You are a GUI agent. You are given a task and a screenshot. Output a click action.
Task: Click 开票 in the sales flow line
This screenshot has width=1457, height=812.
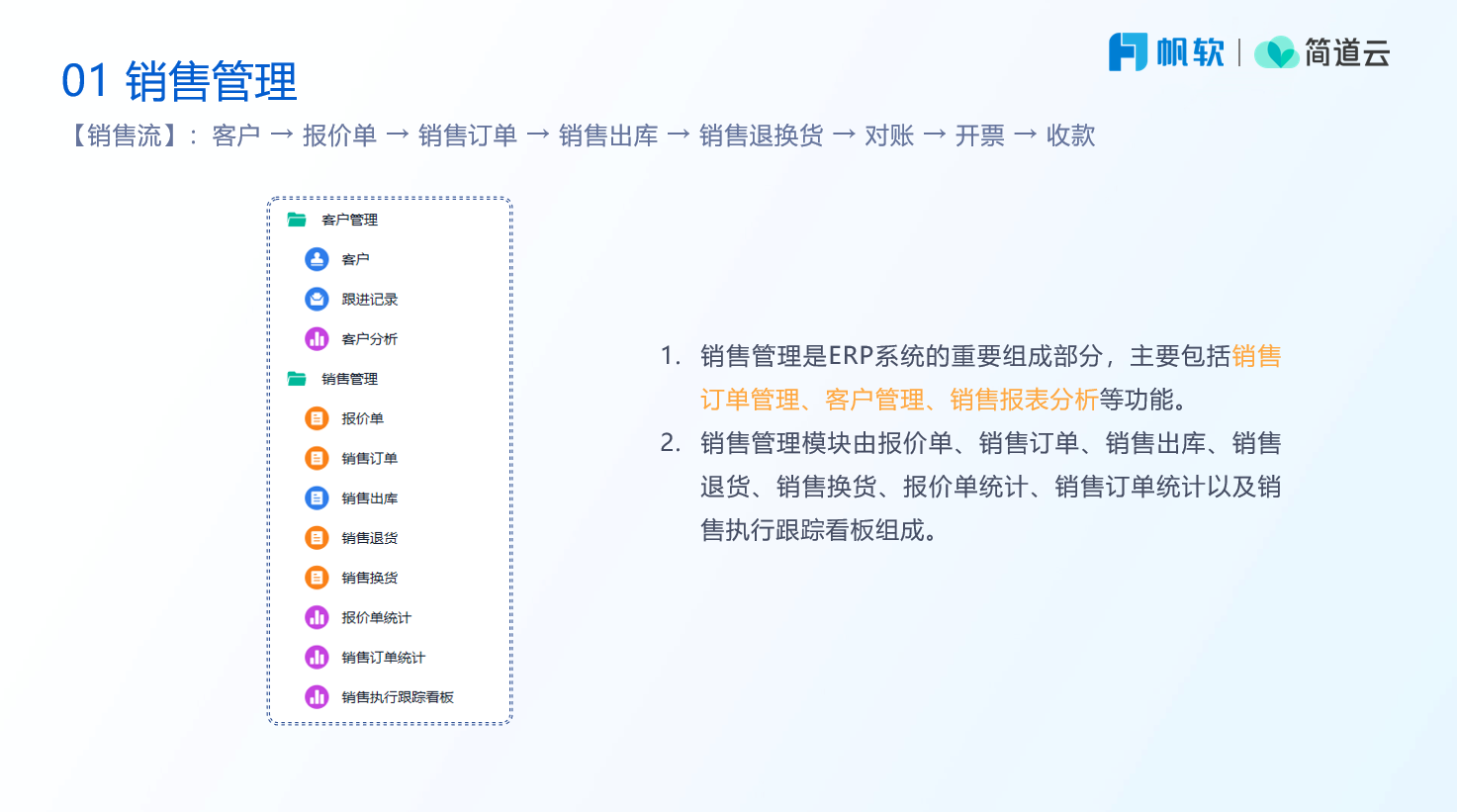tap(980, 135)
